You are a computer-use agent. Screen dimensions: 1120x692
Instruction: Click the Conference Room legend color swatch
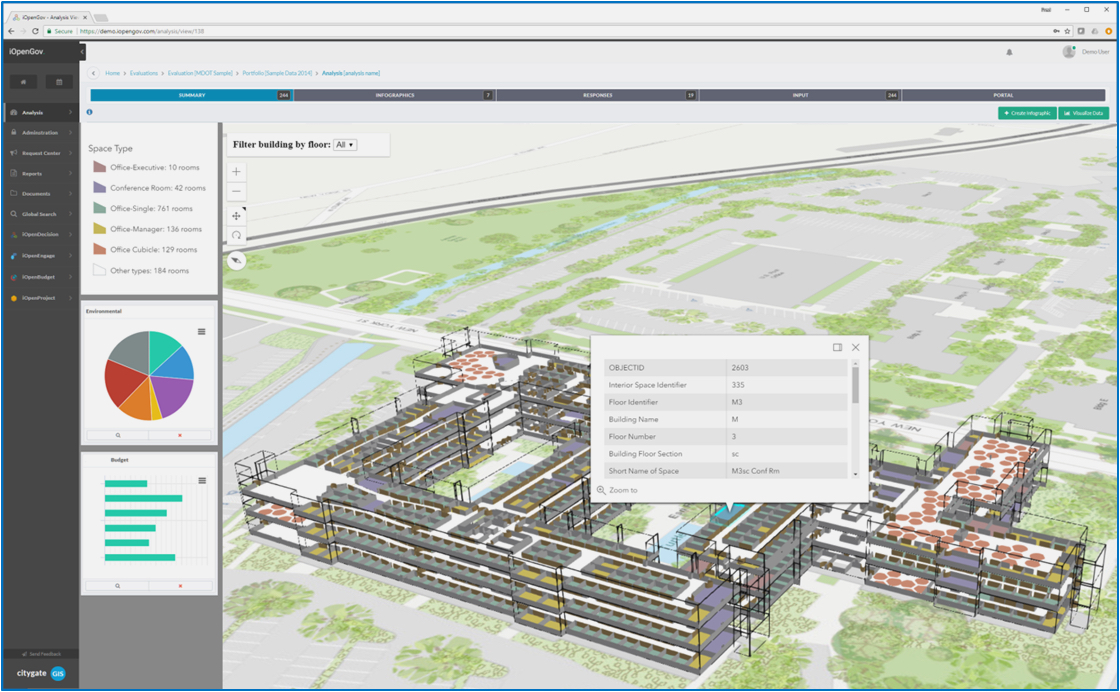[99, 187]
